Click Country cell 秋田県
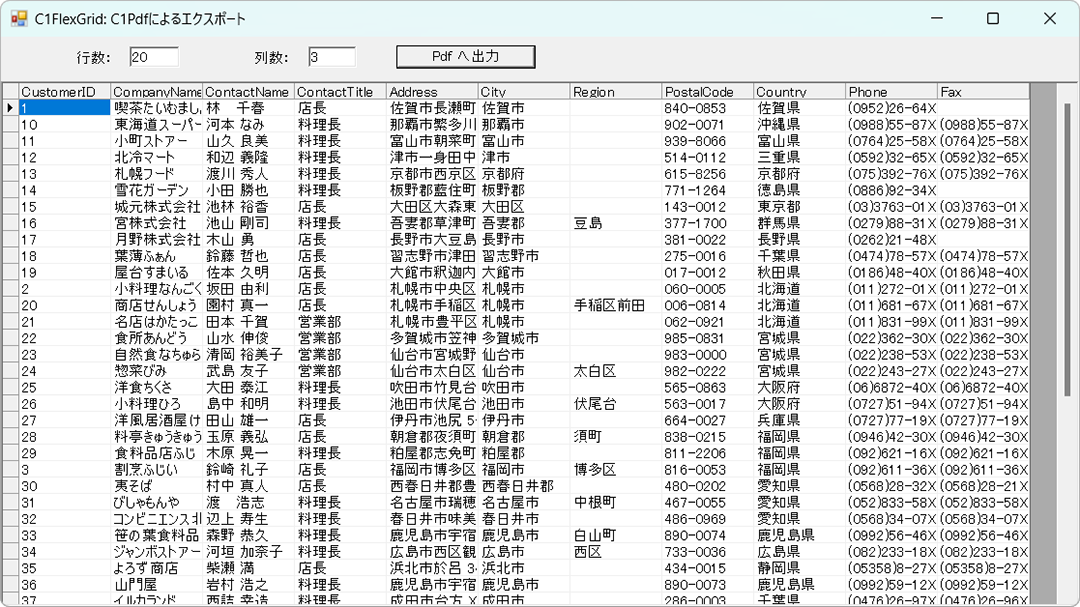The height and width of the screenshot is (607, 1080). coord(800,273)
